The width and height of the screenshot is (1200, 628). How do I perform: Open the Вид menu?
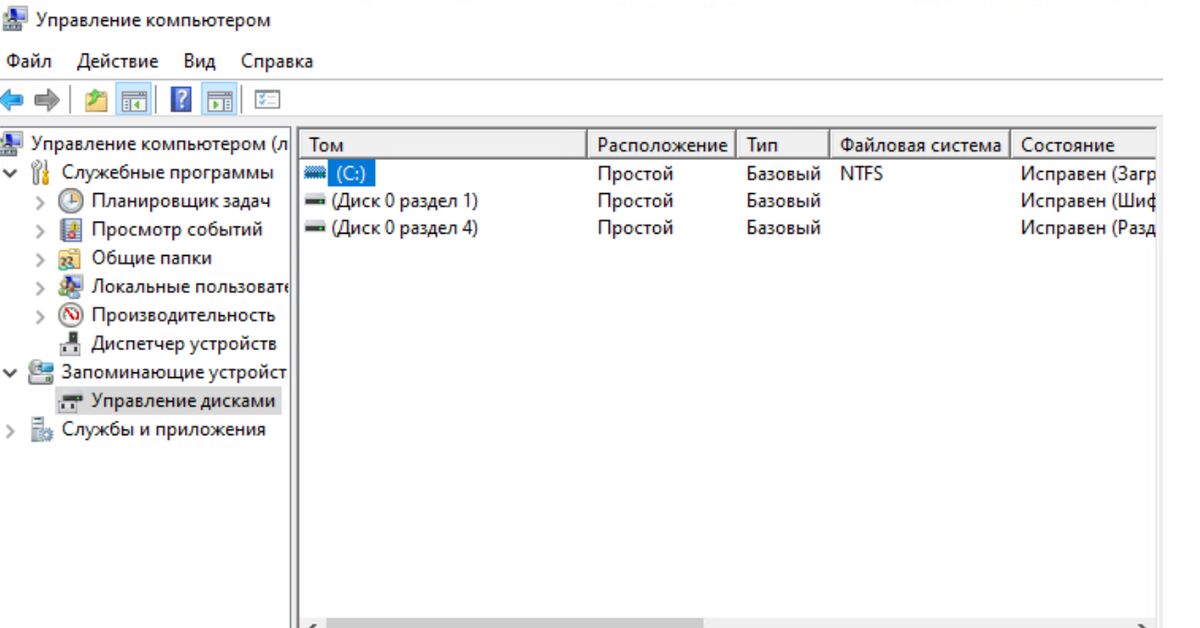(199, 62)
